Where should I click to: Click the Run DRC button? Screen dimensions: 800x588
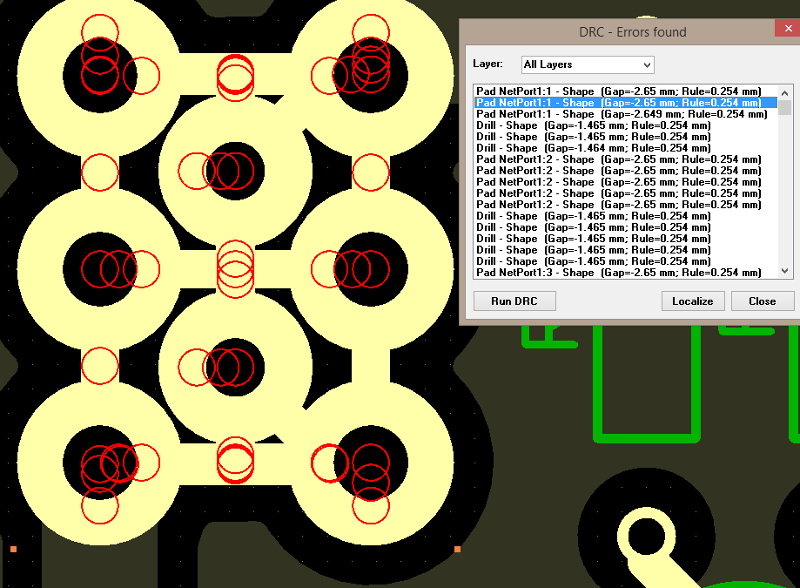tap(514, 301)
